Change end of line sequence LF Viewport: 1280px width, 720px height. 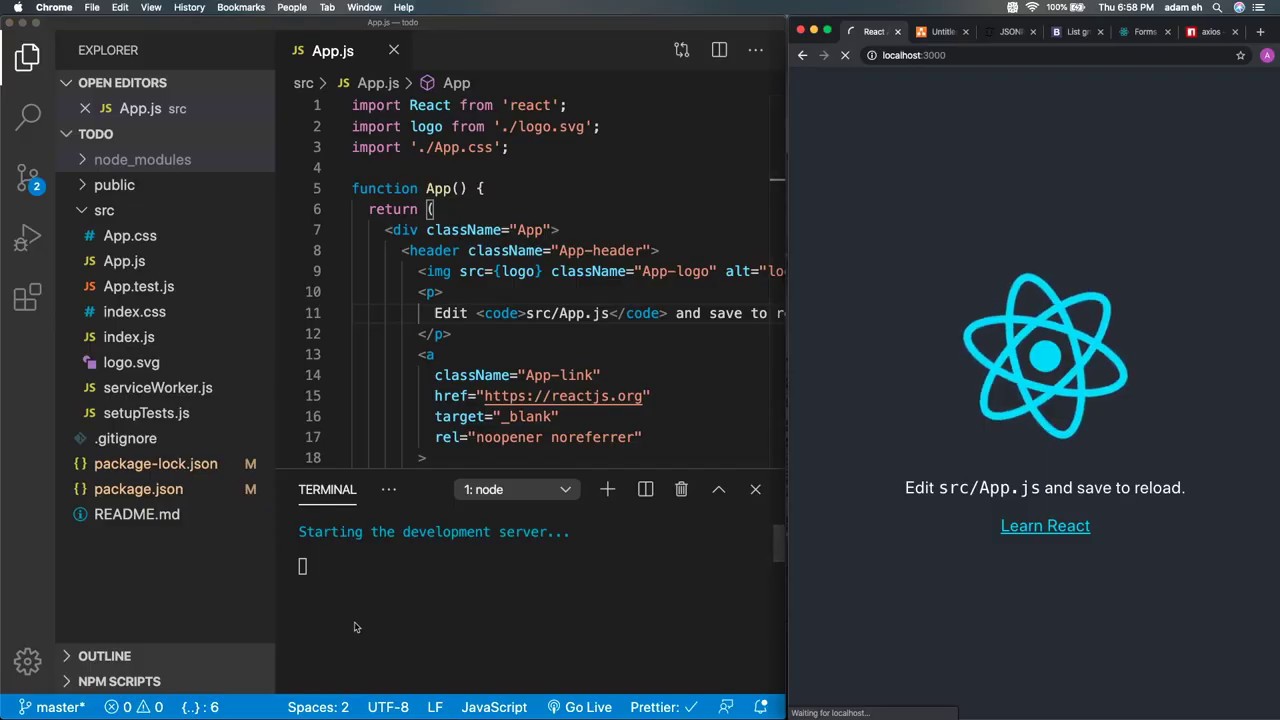point(435,707)
